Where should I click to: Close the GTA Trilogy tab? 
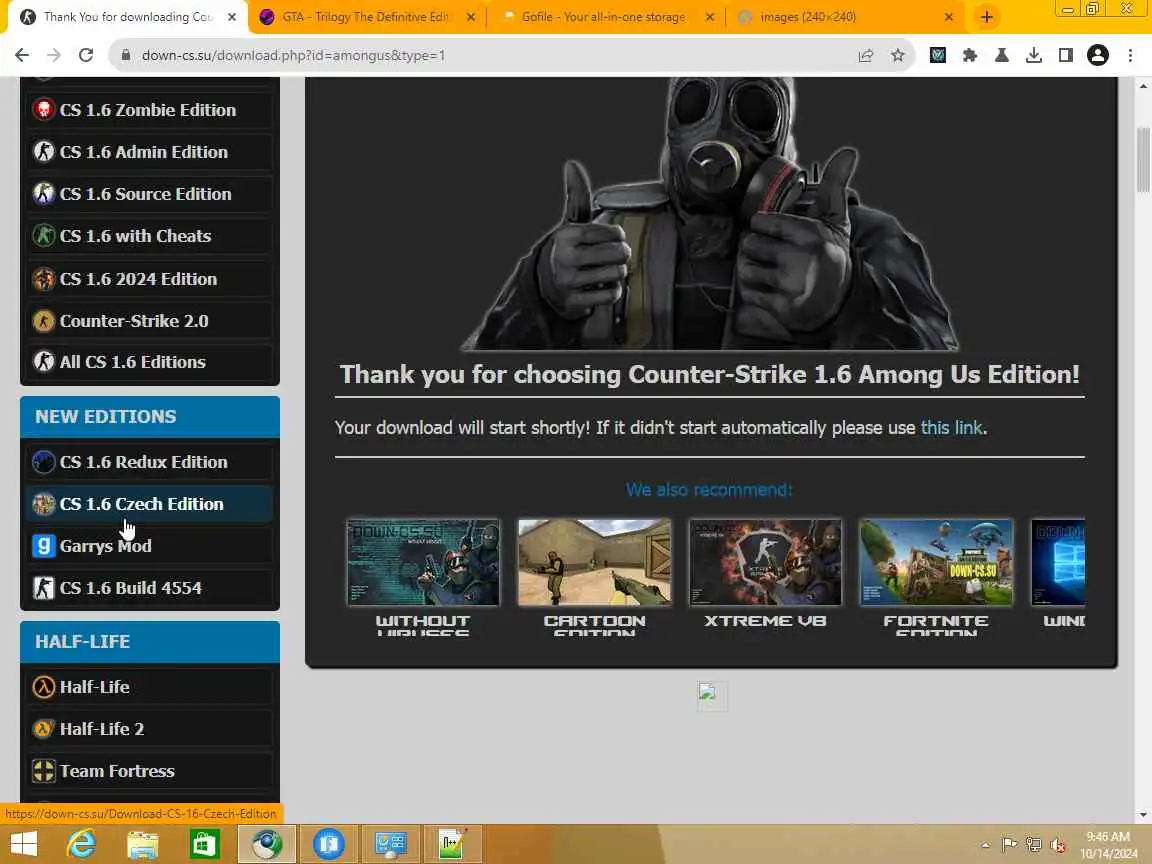[x=471, y=16]
